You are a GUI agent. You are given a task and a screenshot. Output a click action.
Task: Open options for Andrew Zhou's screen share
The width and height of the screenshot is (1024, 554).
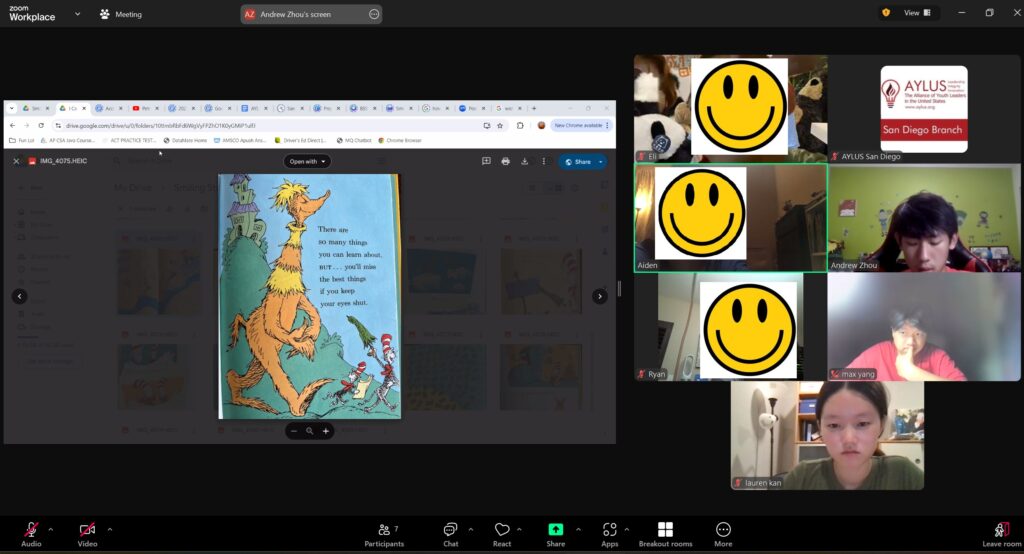[374, 14]
